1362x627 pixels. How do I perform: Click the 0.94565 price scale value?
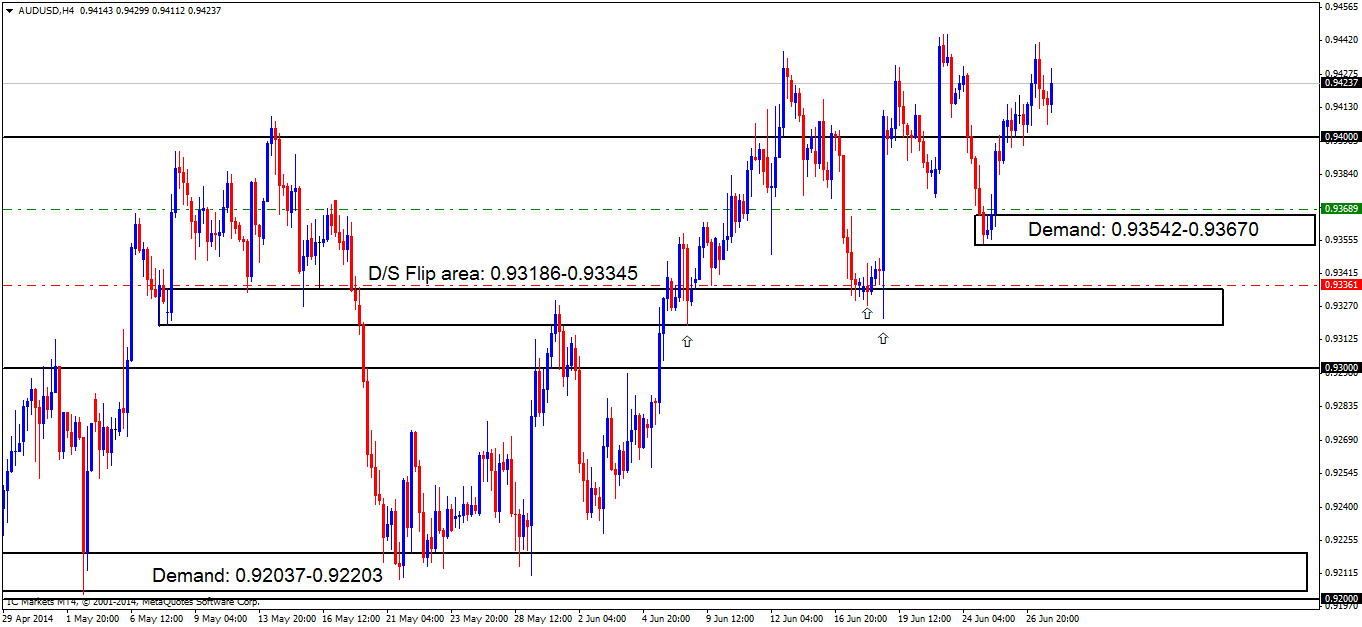point(1341,6)
